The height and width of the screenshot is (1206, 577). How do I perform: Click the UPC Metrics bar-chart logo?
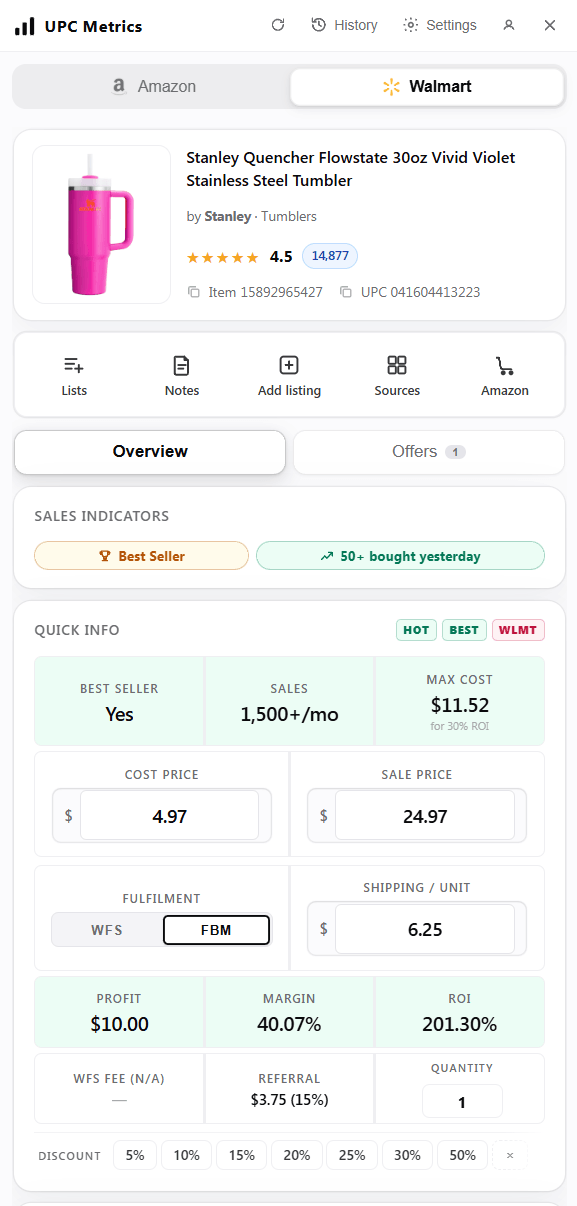click(x=24, y=26)
